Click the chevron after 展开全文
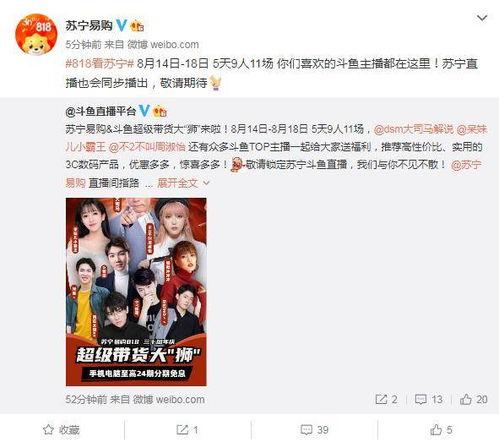Image resolution: width=499 pixels, height=442 pixels. pyautogui.click(x=206, y=183)
